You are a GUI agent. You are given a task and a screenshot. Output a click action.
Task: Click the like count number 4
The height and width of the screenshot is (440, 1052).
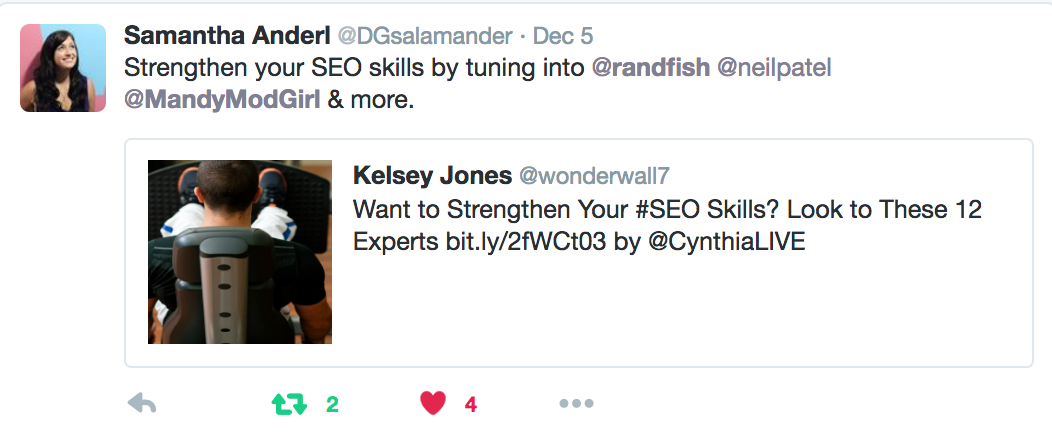[470, 405]
